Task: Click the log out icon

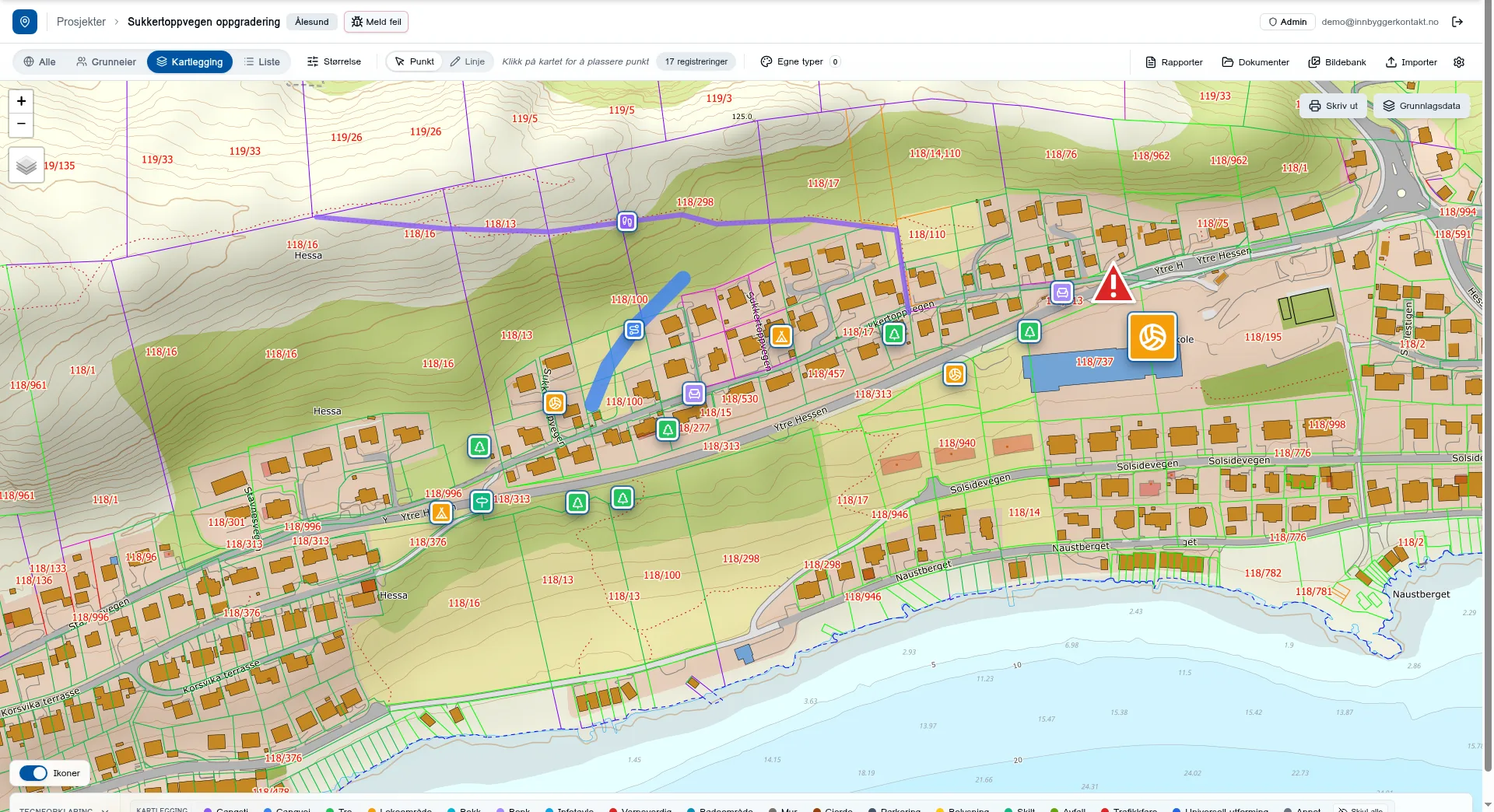Action: 1457,22
